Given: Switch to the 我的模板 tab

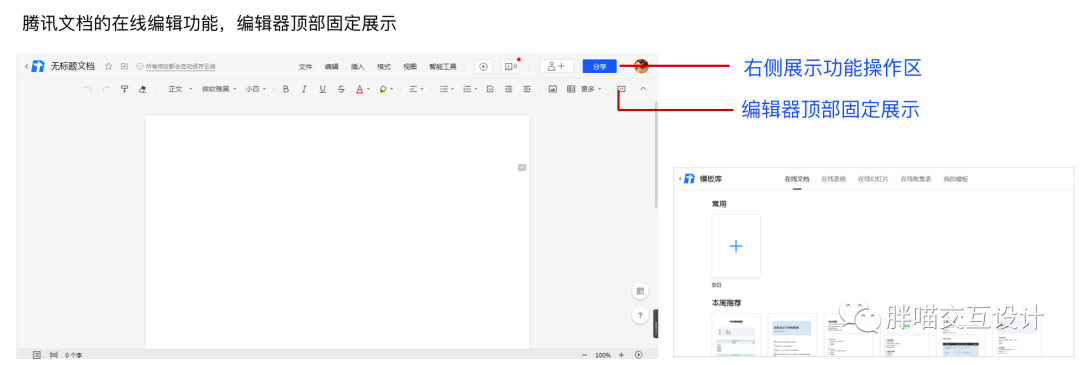Looking at the screenshot, I should (x=955, y=179).
